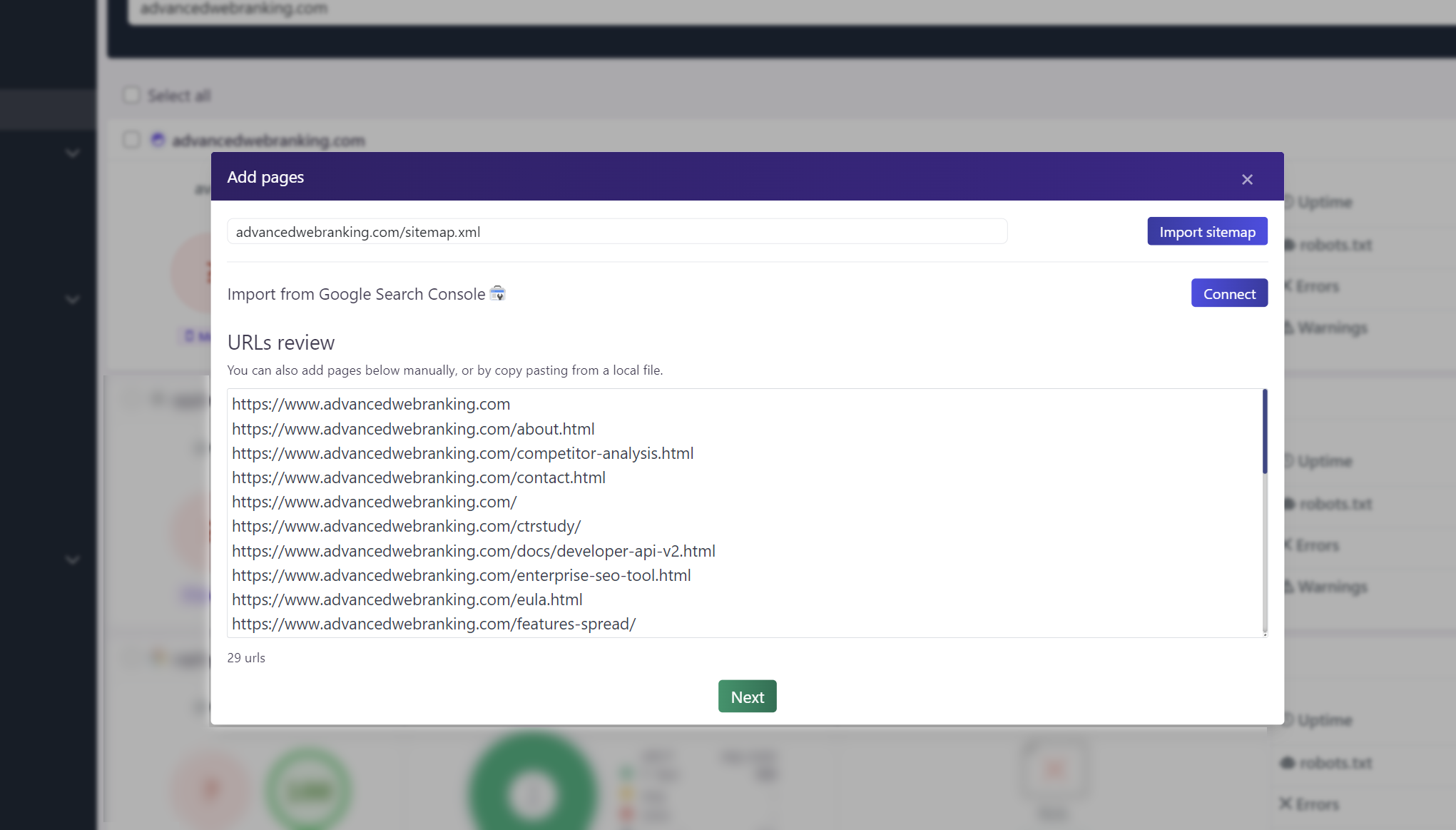Click enterprise-seo-tool.html URL entry
Image resolution: width=1456 pixels, height=830 pixels.
pos(461,574)
